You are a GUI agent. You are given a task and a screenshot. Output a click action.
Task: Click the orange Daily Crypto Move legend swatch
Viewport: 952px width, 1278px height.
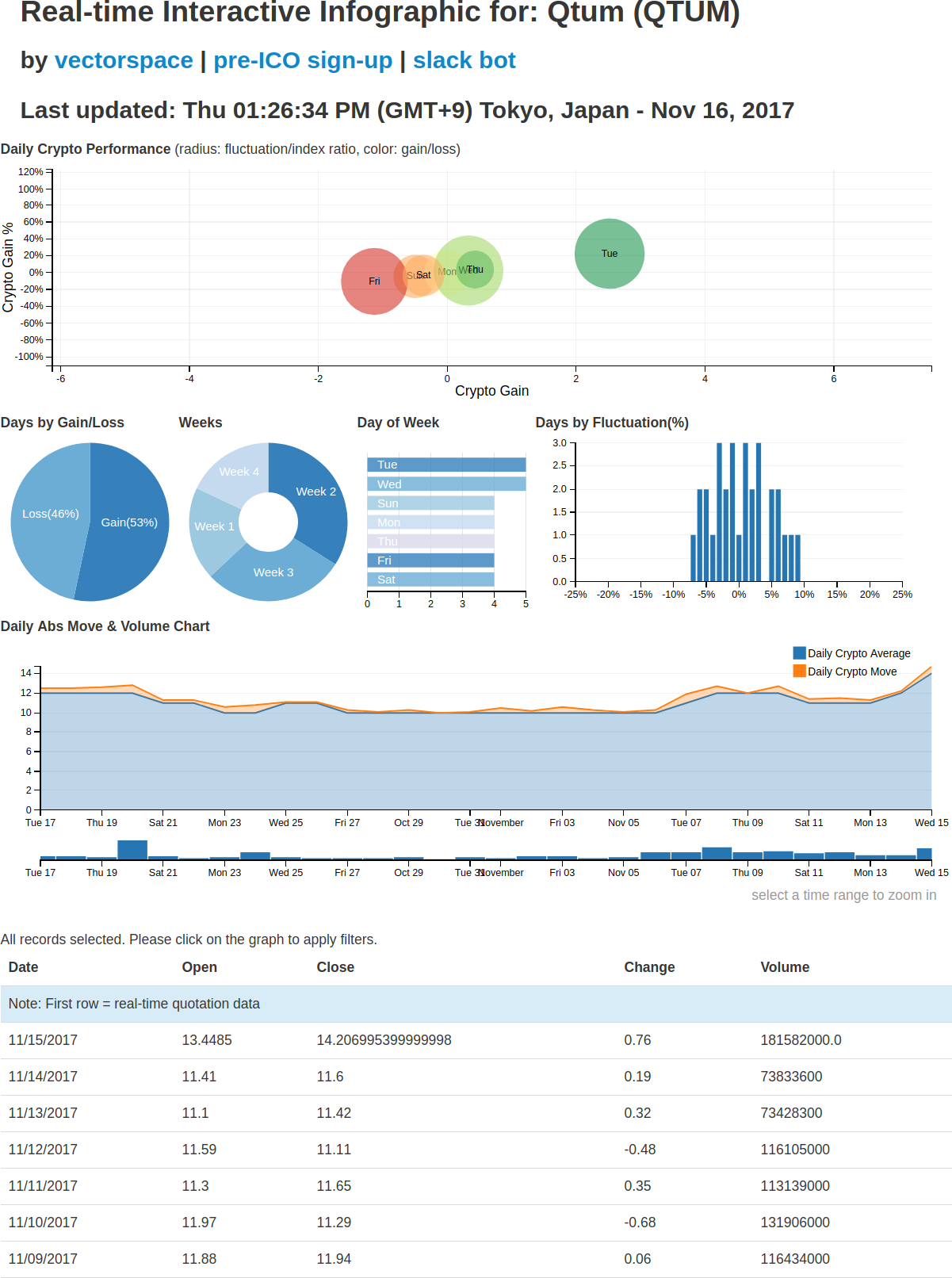coord(799,671)
